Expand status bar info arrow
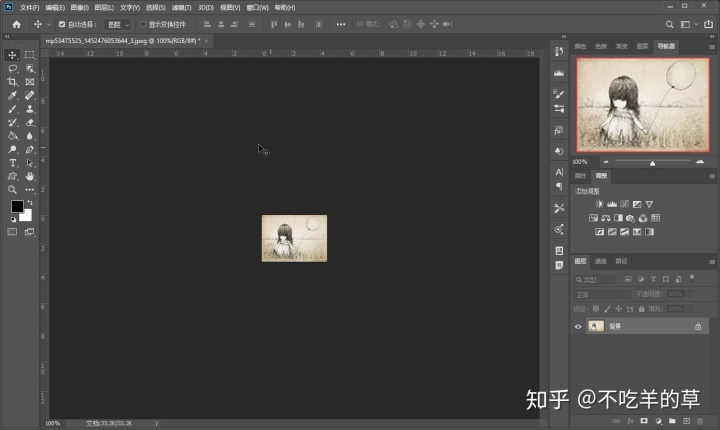This screenshot has height=430, width=720. [x=157, y=424]
